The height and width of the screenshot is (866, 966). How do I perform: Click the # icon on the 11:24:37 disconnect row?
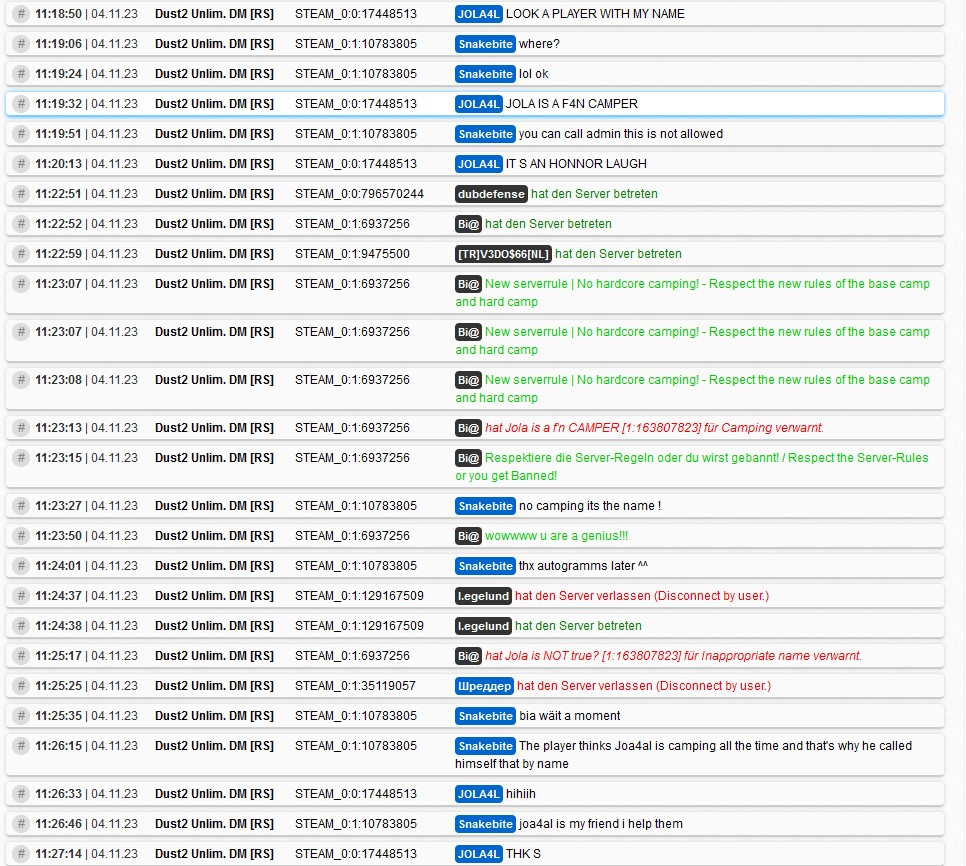(21, 596)
